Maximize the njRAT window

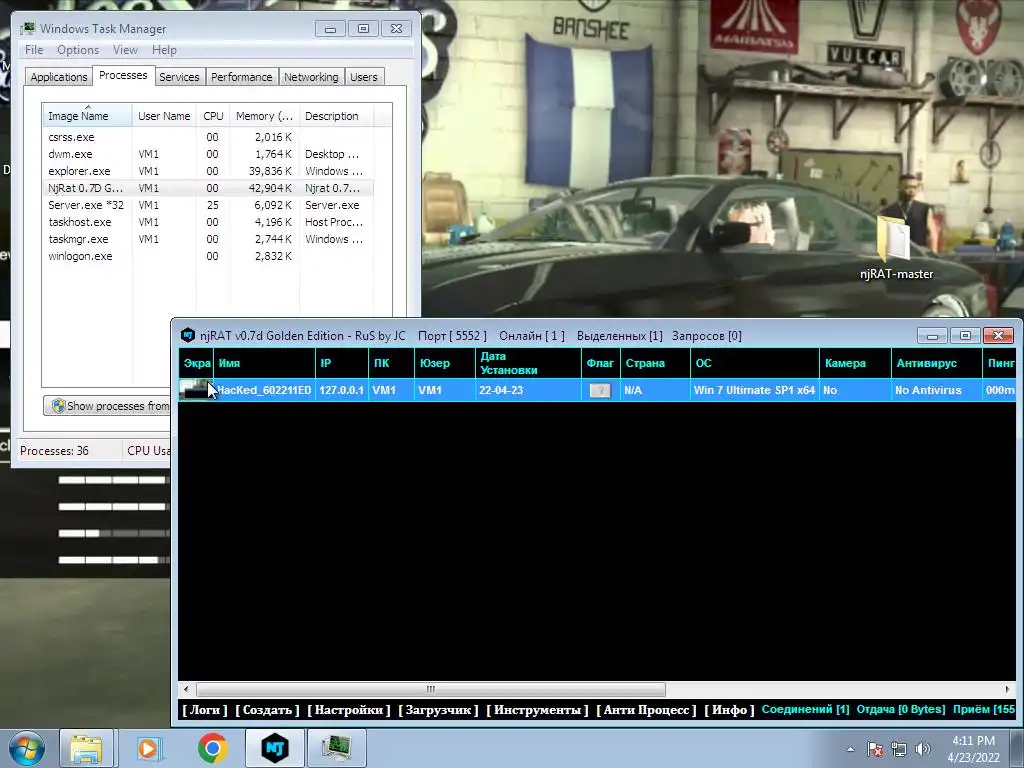[965, 336]
